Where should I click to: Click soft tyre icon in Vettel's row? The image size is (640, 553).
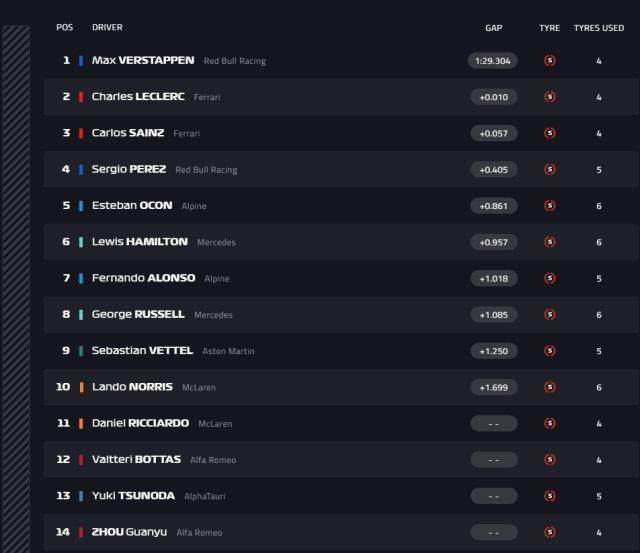tap(549, 351)
